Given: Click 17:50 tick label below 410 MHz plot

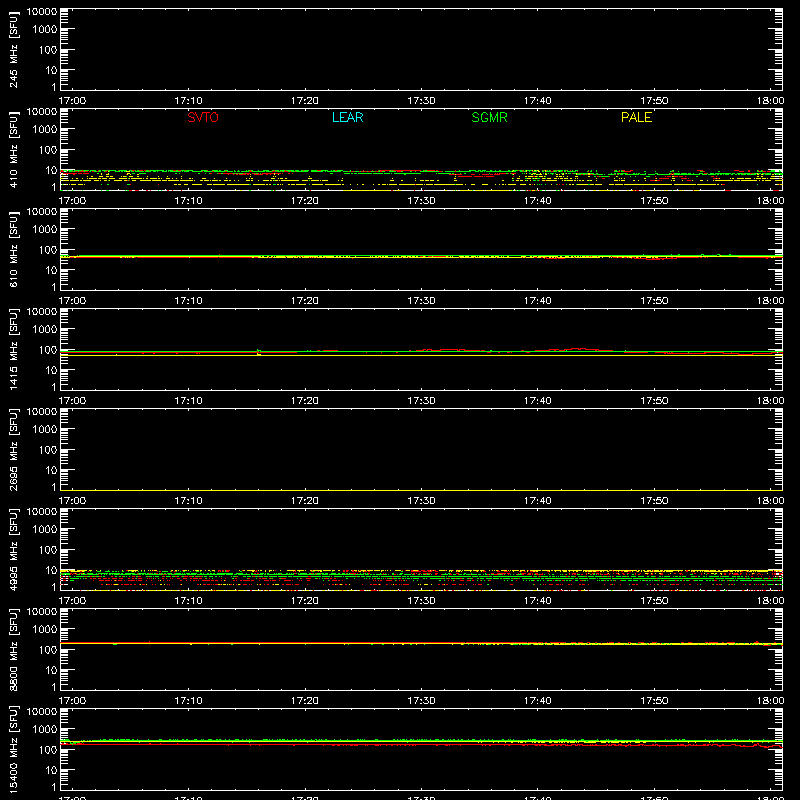Looking at the screenshot, I should coord(654,201).
